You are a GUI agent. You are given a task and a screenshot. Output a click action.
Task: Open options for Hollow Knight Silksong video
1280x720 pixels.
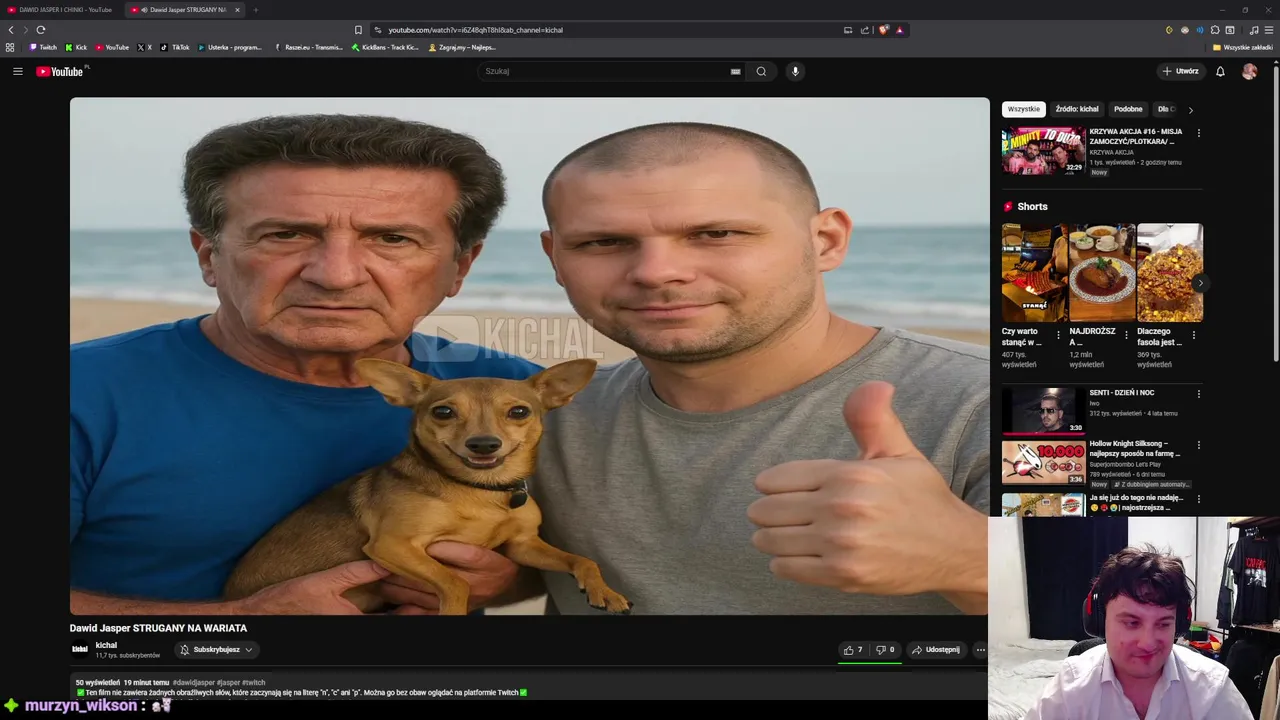click(x=1198, y=445)
